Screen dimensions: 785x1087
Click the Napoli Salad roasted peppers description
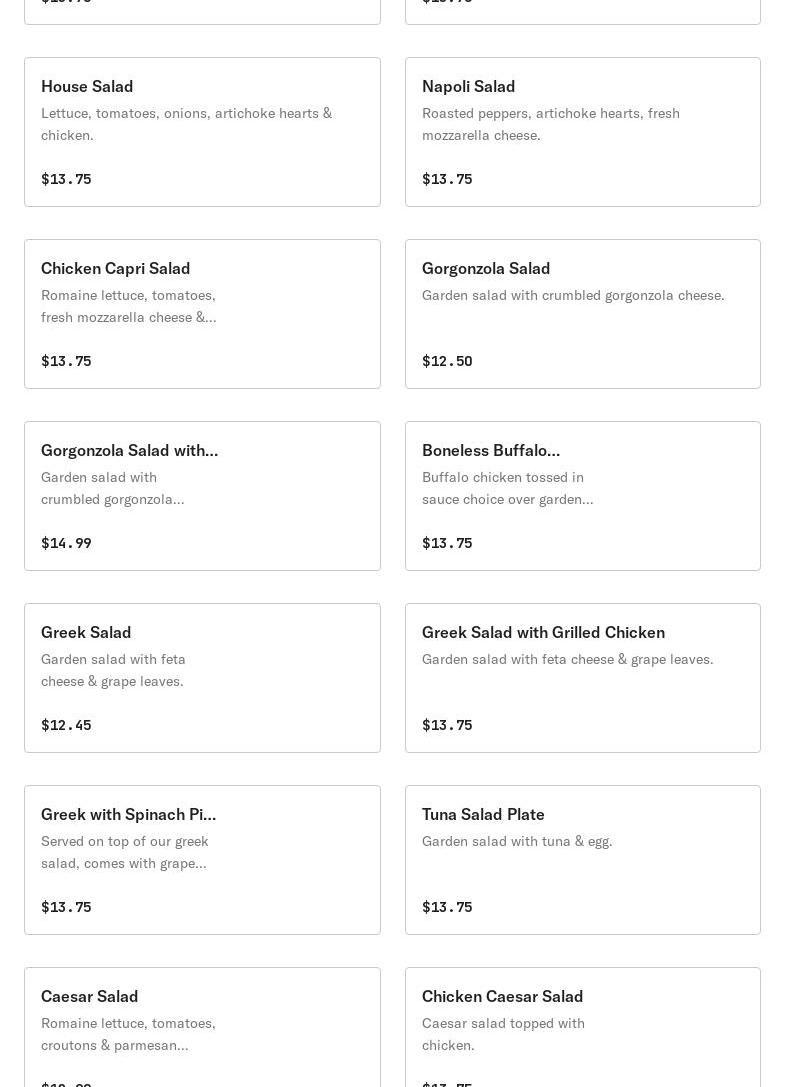550,124
